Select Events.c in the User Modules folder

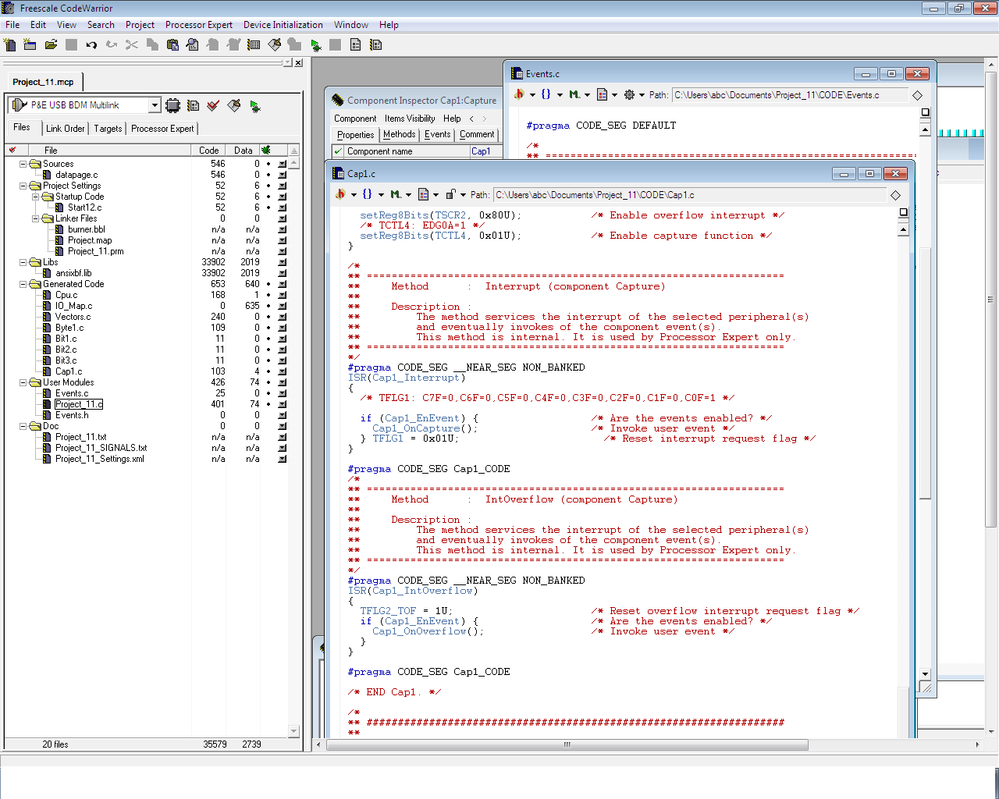pyautogui.click(x=71, y=393)
